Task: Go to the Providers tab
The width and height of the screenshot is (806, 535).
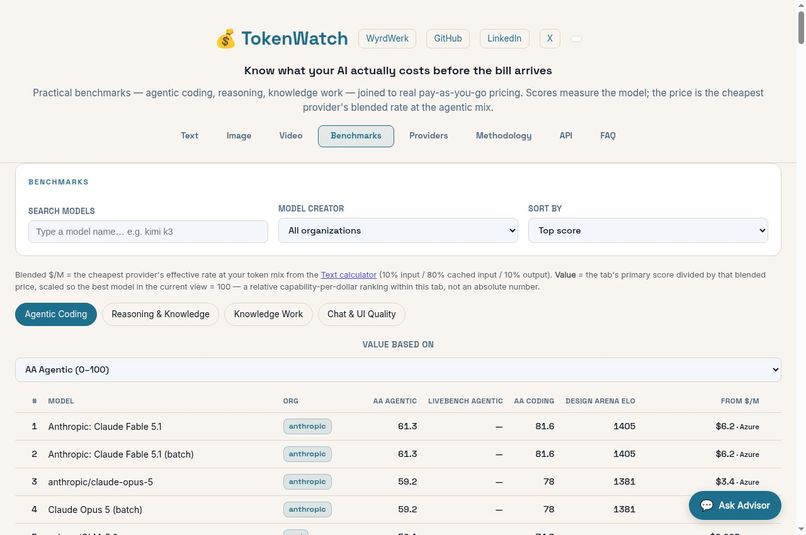Action: 428,136
